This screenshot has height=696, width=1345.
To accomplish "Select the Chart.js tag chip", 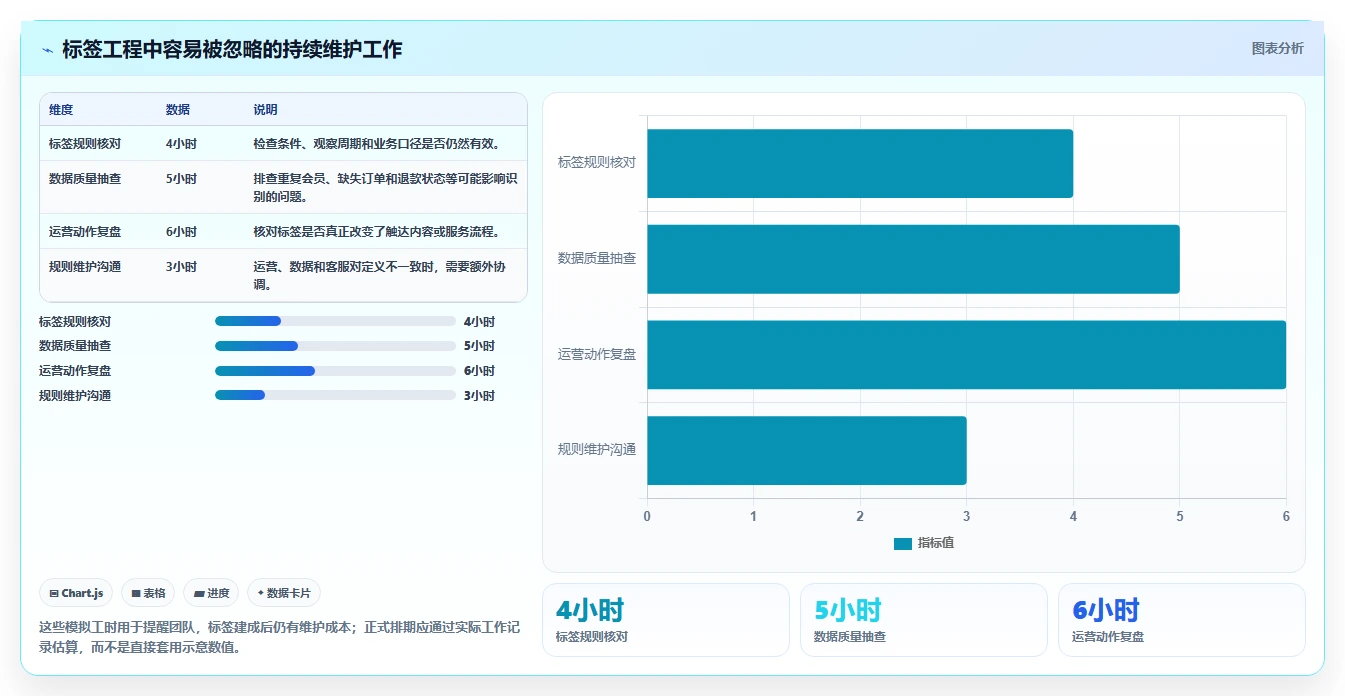I will [76, 593].
